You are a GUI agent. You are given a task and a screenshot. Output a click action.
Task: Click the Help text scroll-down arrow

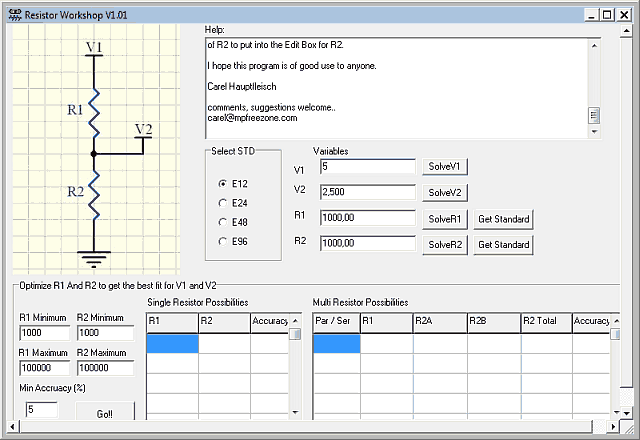594,131
